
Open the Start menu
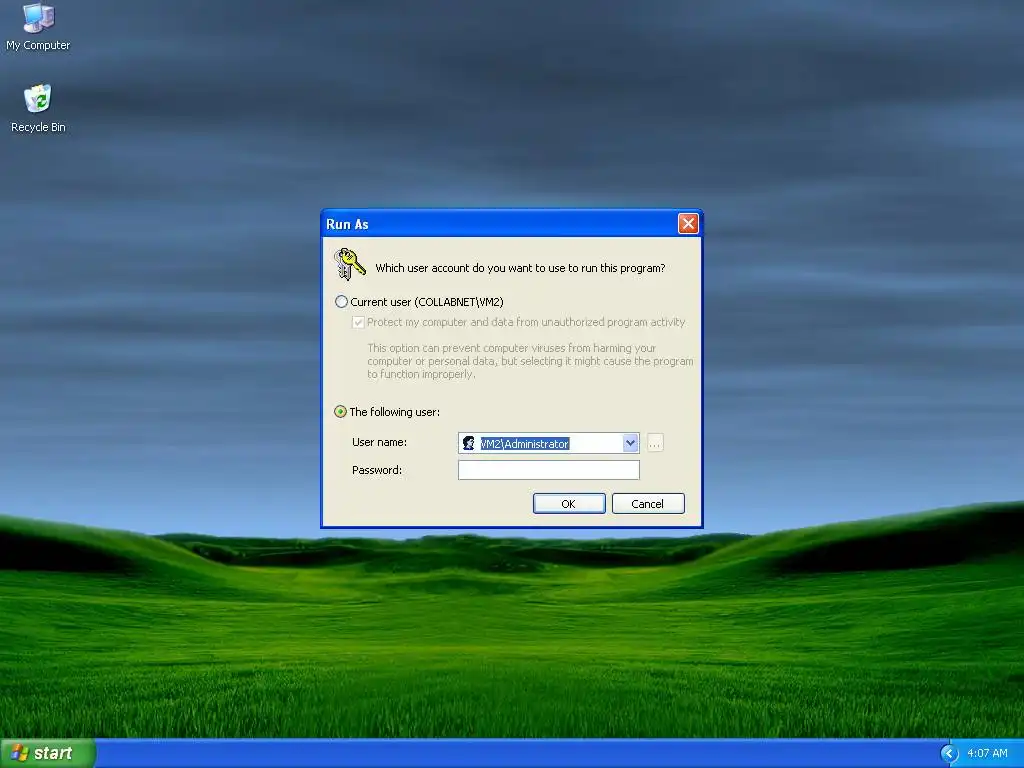48,753
